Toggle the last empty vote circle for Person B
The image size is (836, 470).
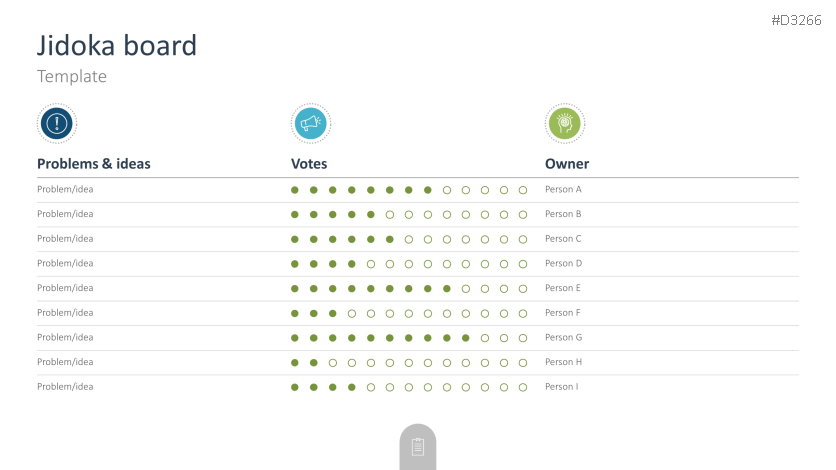click(523, 214)
